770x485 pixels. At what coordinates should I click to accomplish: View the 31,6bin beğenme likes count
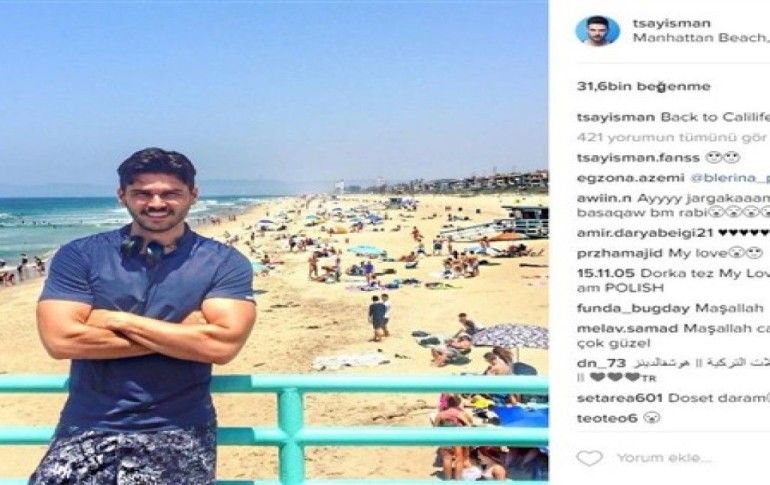pos(643,86)
